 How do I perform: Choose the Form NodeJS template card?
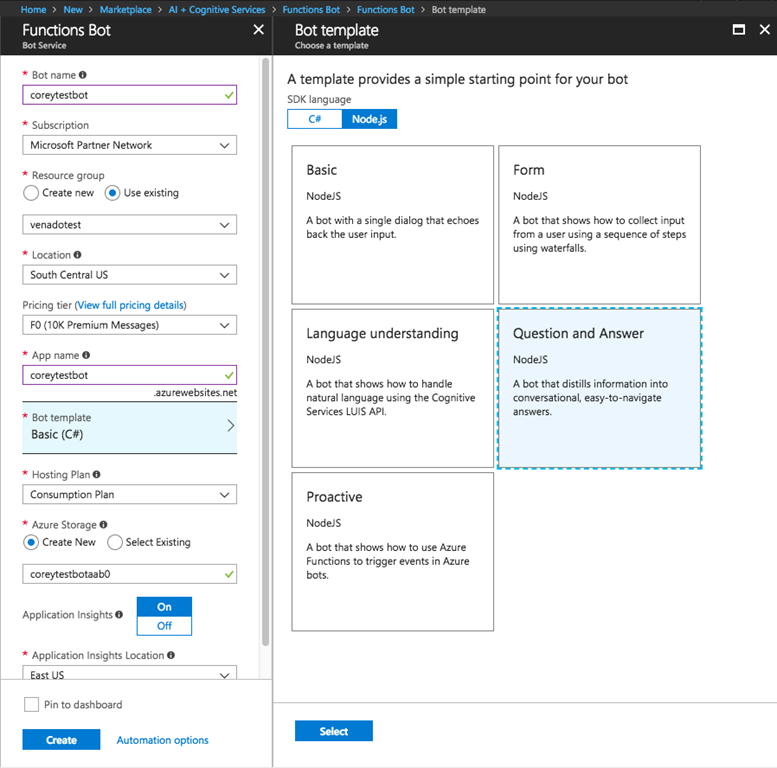pyautogui.click(x=599, y=224)
